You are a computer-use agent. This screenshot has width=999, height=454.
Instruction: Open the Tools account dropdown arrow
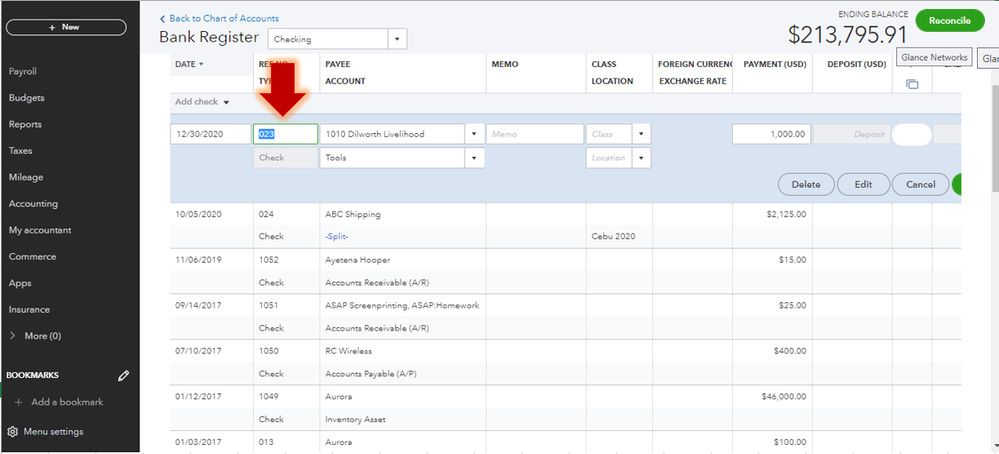coord(474,158)
